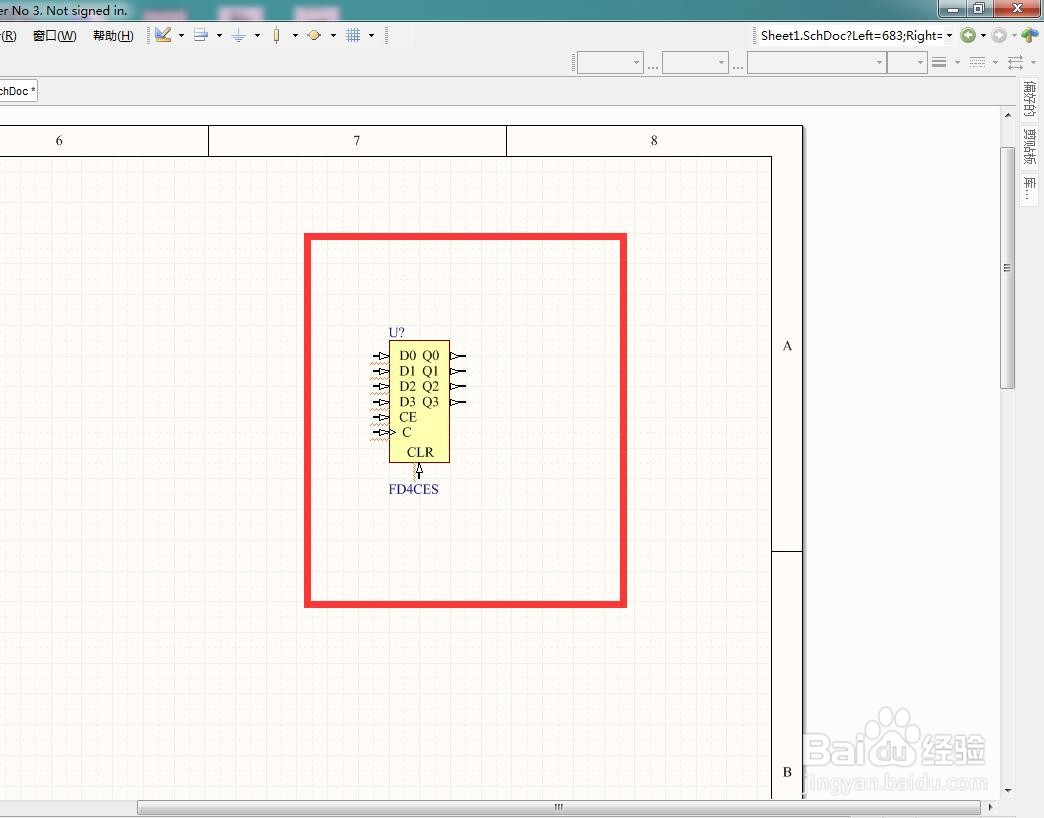Open the Simulation Sources icon
This screenshot has width=1044, height=818.
[x=314, y=35]
